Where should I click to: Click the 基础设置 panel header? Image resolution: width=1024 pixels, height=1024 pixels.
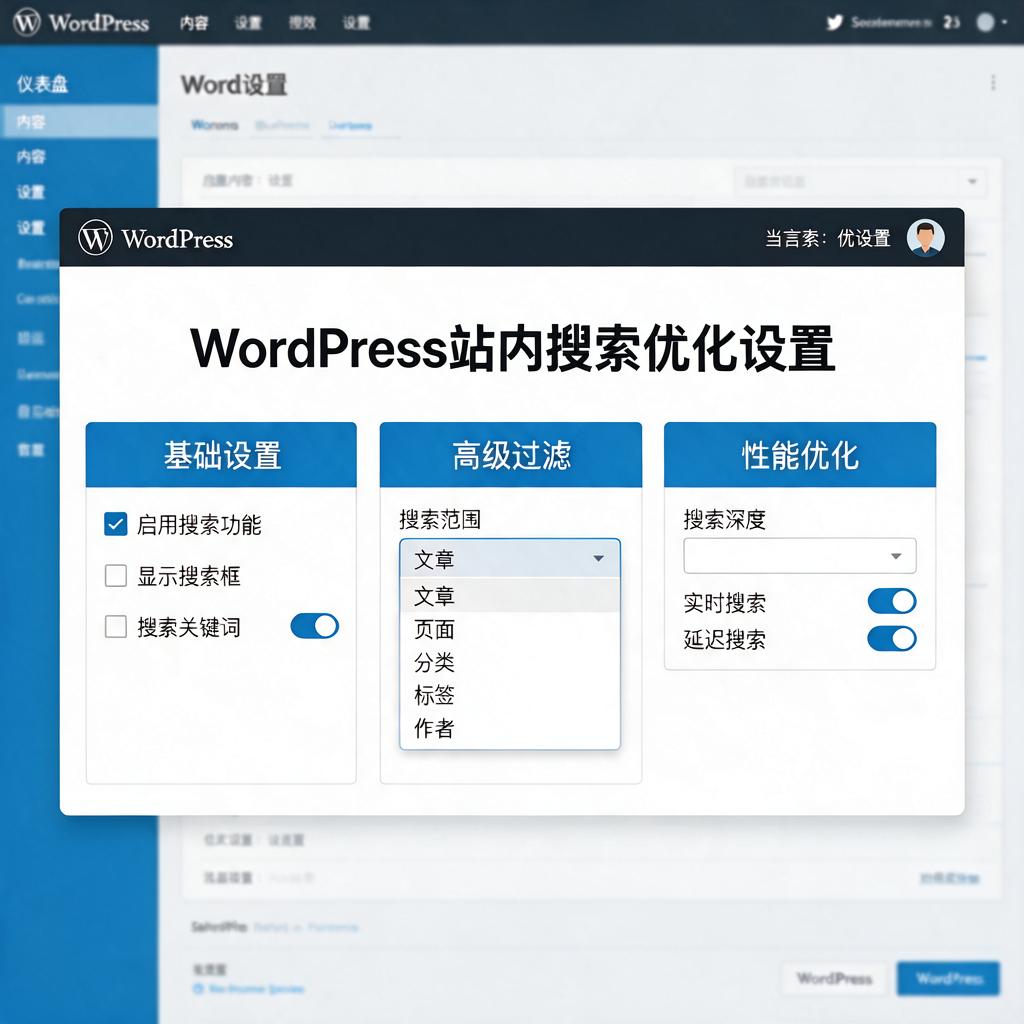point(221,455)
